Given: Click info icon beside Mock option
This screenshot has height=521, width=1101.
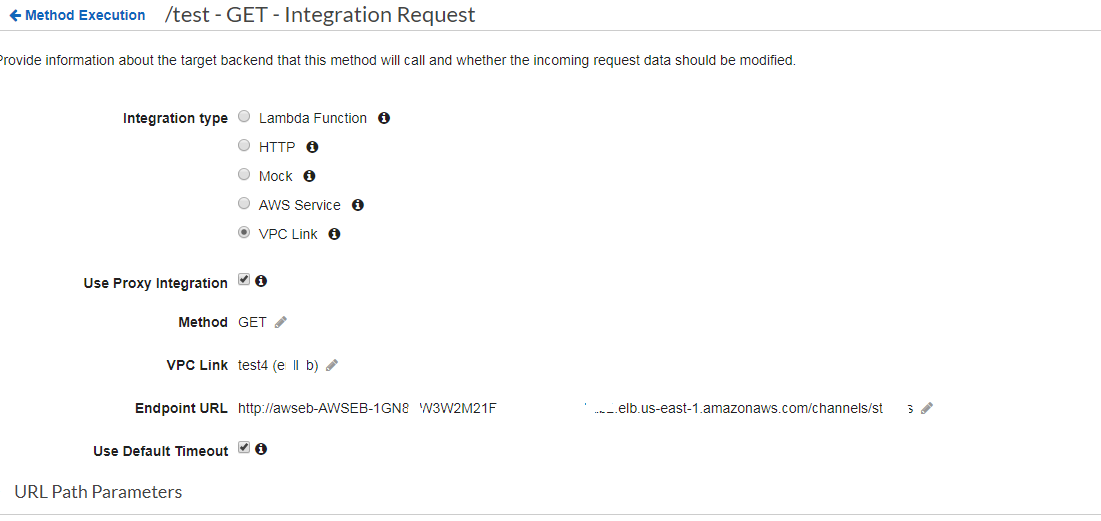Looking at the screenshot, I should pos(309,176).
